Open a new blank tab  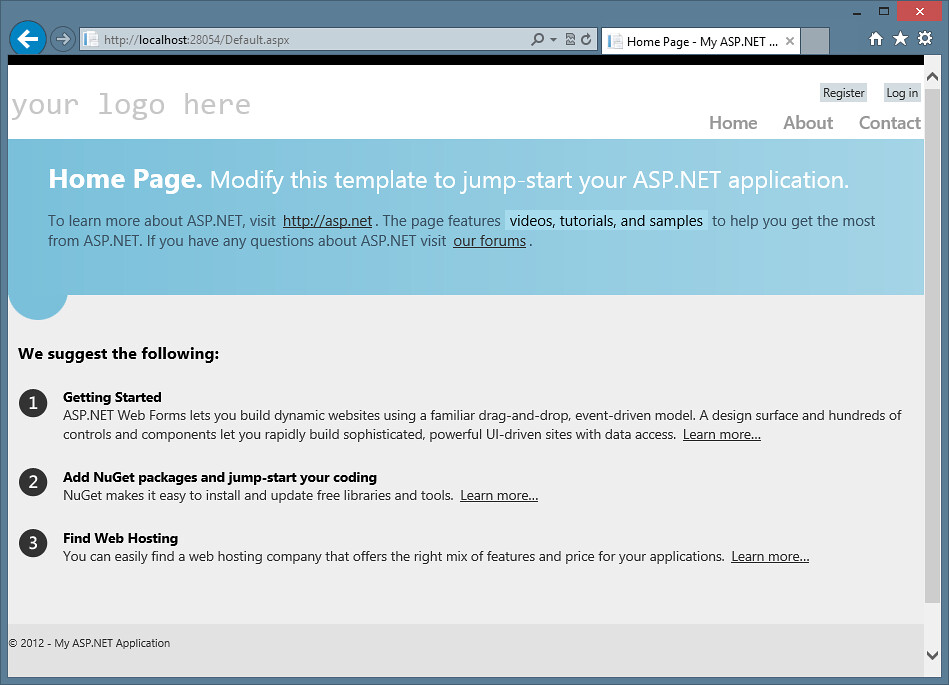pos(815,41)
